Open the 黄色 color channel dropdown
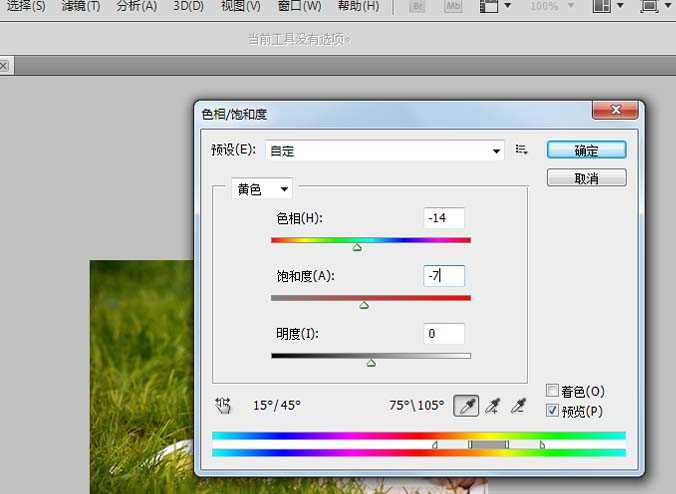Image resolution: width=676 pixels, height=494 pixels. 262,188
